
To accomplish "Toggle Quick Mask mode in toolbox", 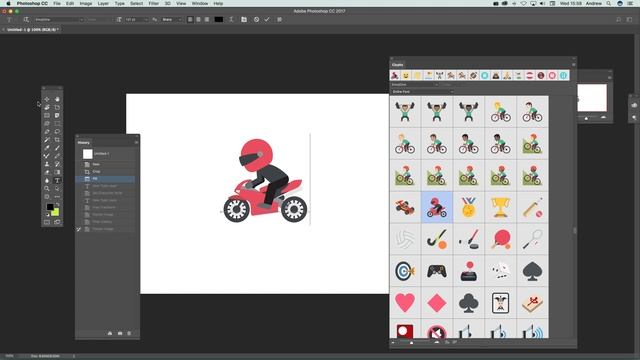I will (x=47, y=222).
